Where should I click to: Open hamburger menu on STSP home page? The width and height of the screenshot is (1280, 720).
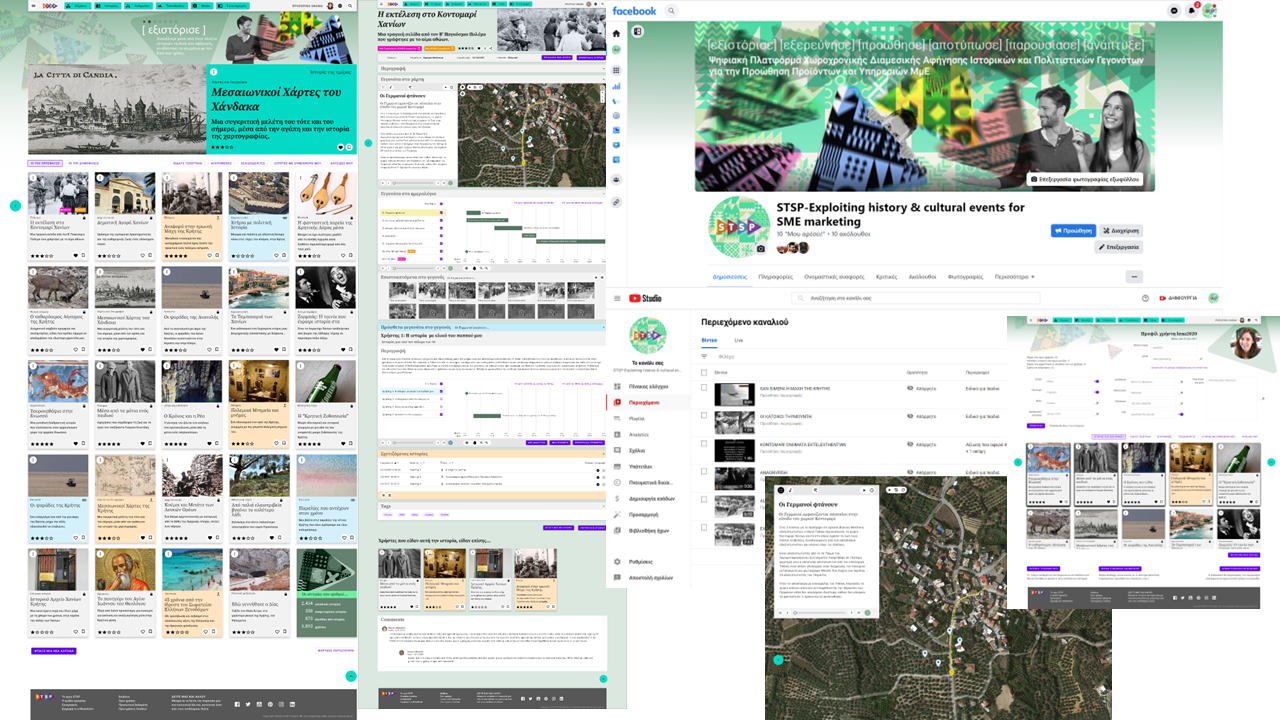(x=34, y=5)
